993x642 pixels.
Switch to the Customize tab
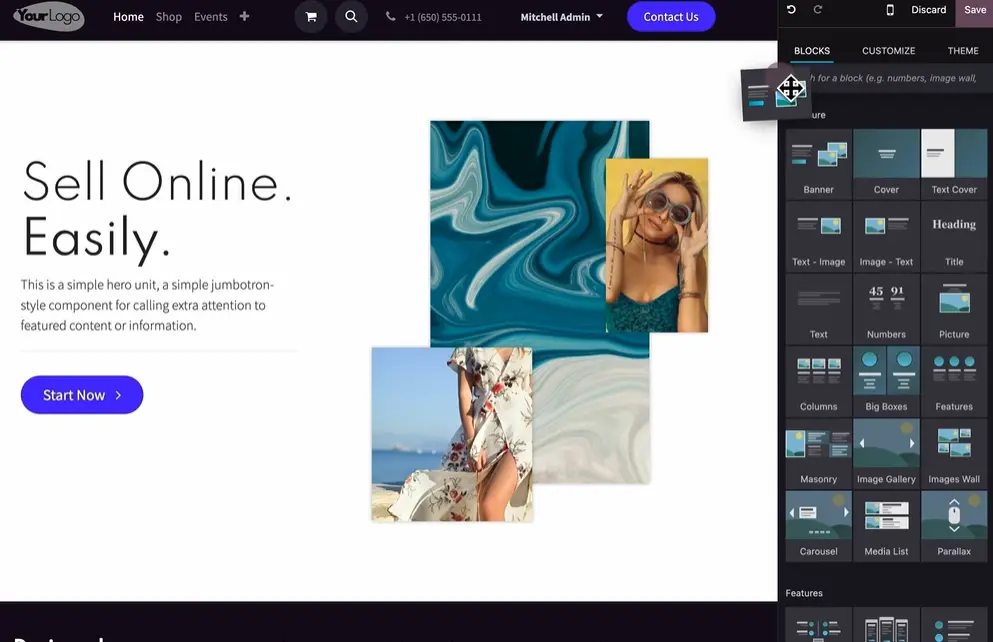pyautogui.click(x=888, y=51)
